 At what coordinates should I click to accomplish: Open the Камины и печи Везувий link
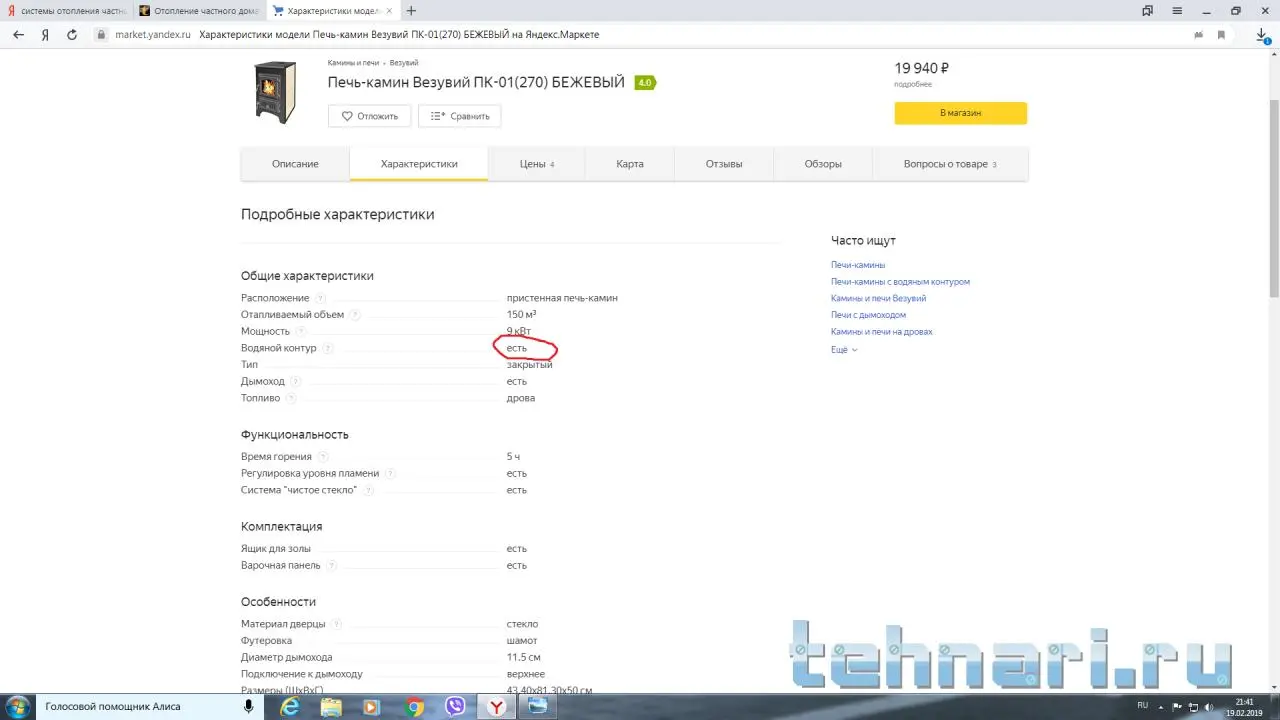coord(878,298)
